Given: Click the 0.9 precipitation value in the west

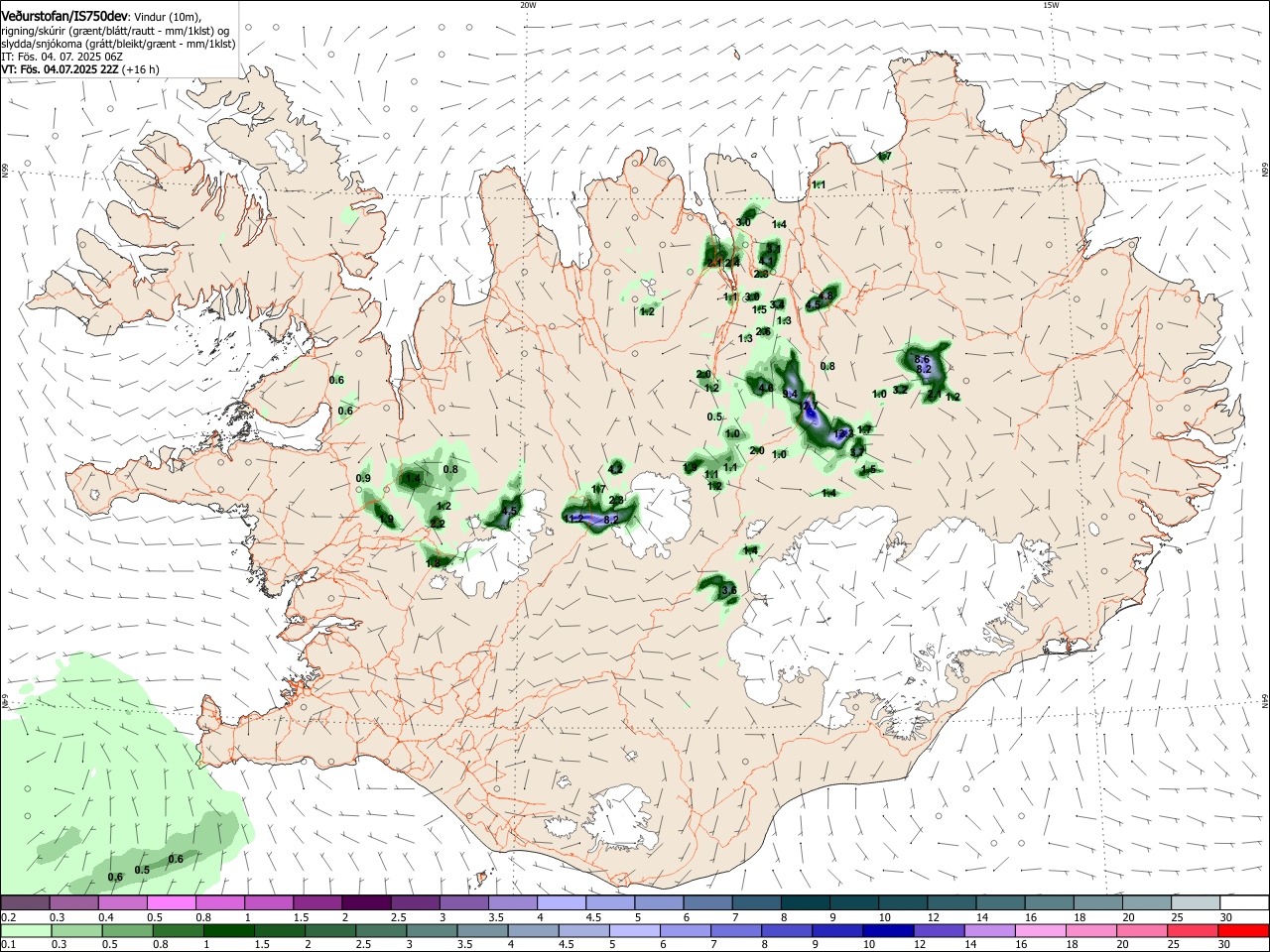Looking at the screenshot, I should [363, 479].
